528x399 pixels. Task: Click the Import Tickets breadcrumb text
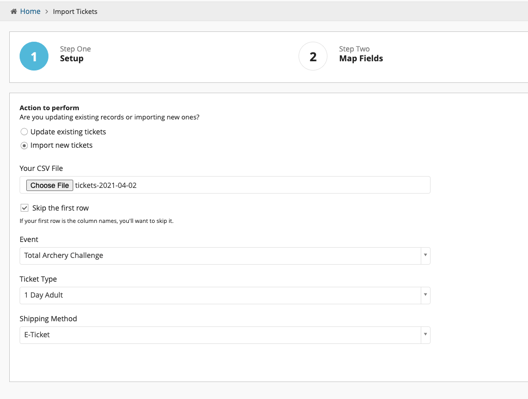pos(75,11)
